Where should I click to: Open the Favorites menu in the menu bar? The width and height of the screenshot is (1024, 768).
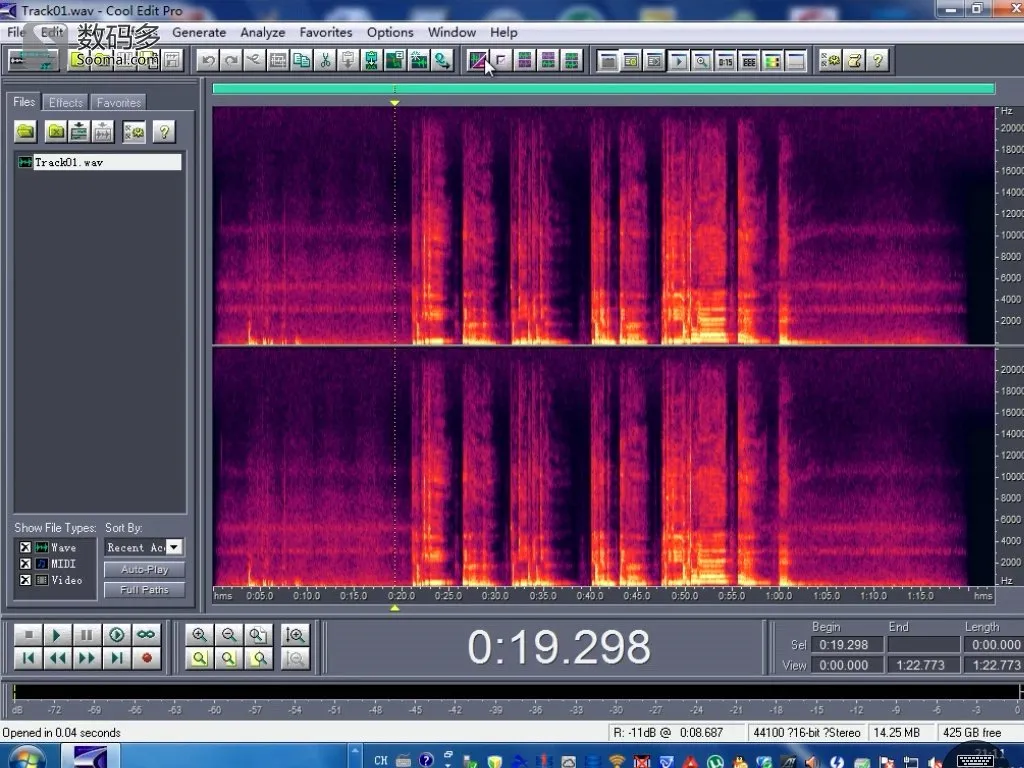coord(326,32)
